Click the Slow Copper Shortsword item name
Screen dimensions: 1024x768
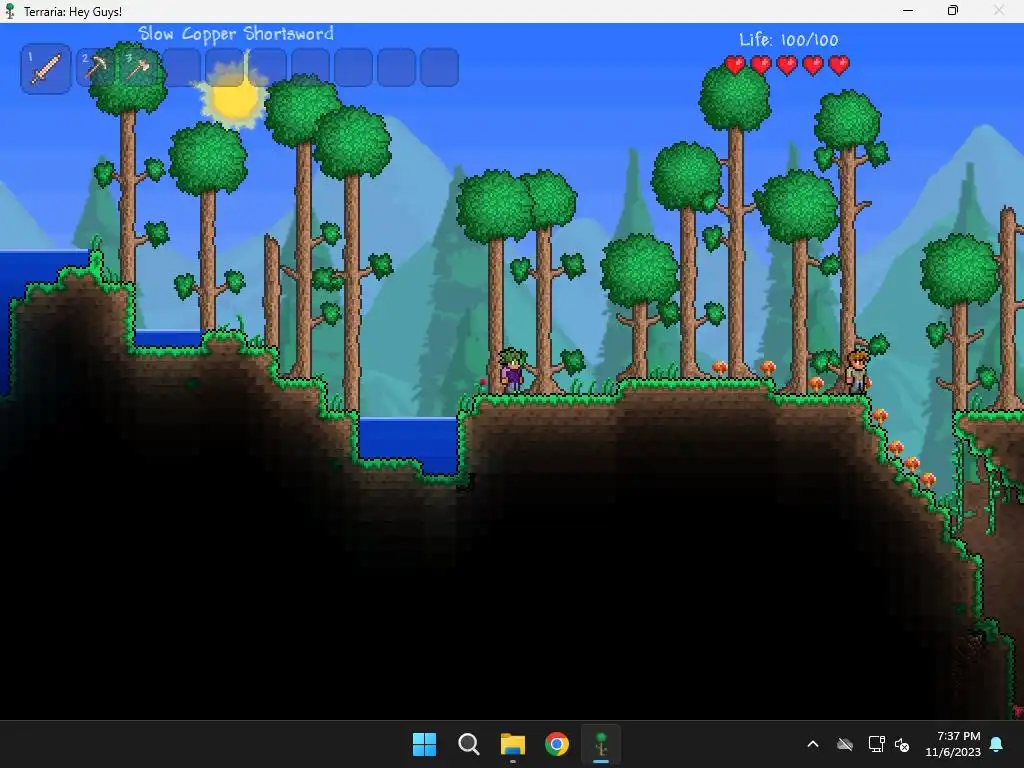[236, 34]
